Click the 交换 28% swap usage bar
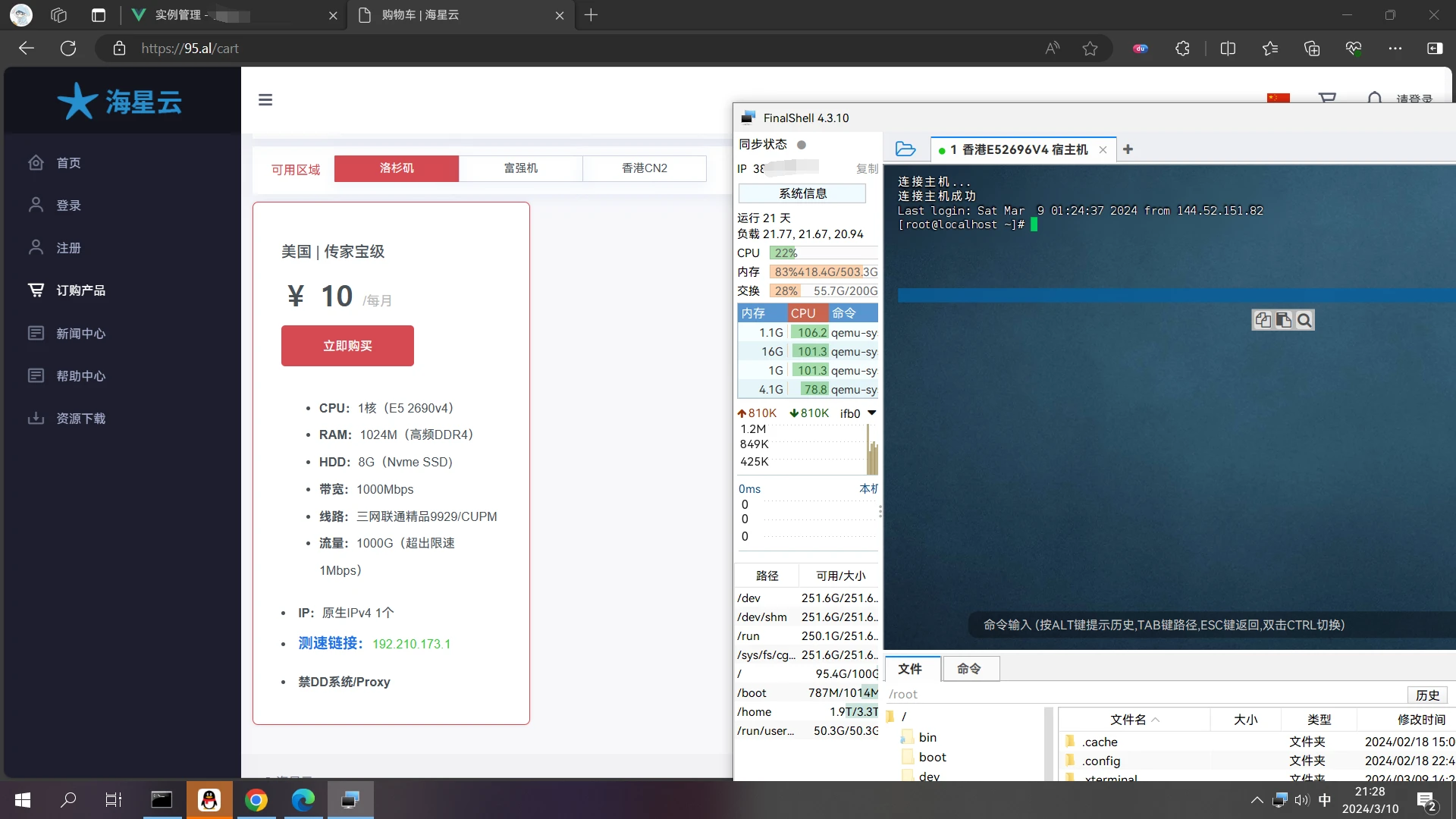The image size is (1456, 819). click(x=824, y=291)
